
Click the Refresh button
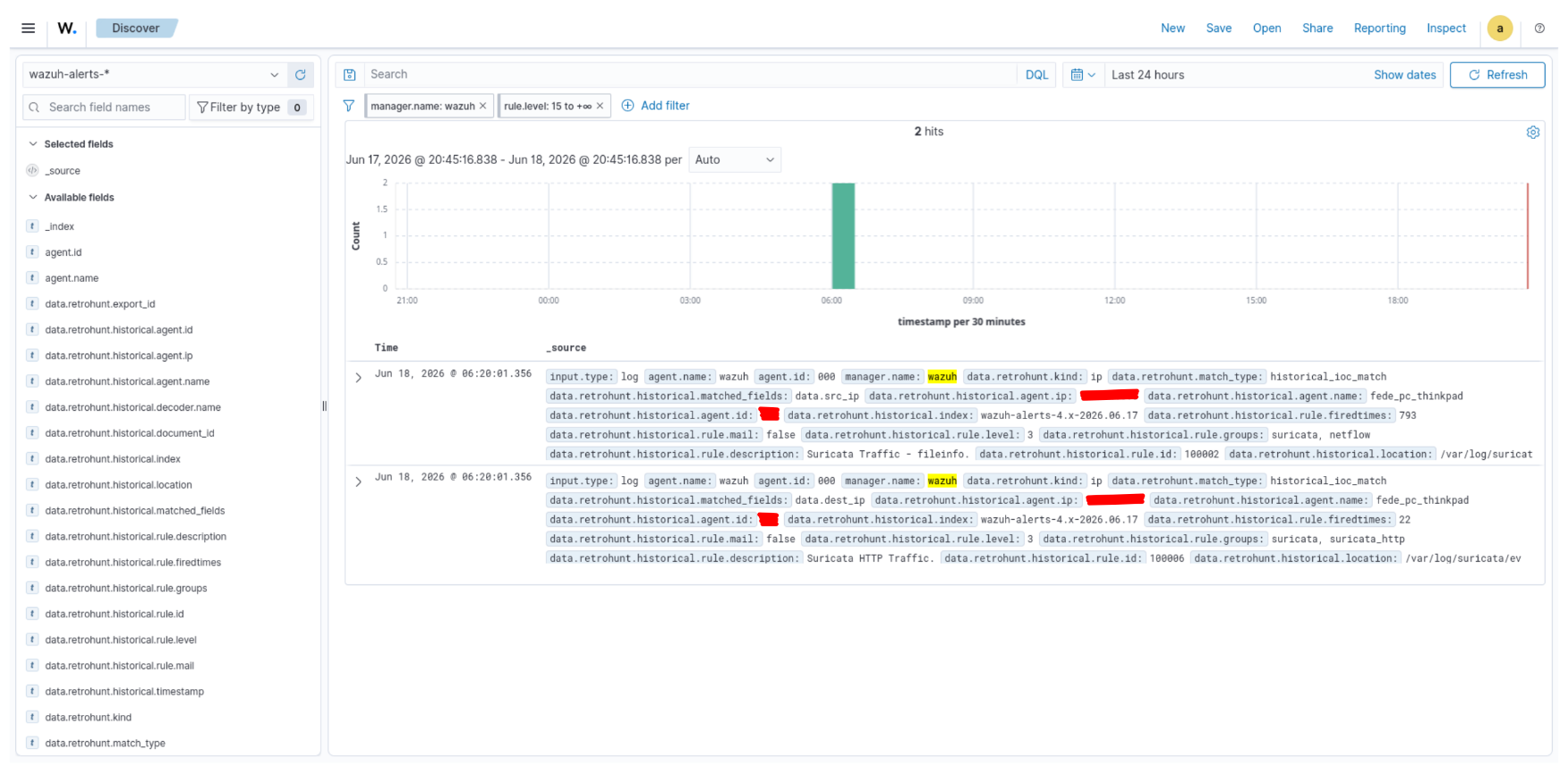click(1497, 75)
